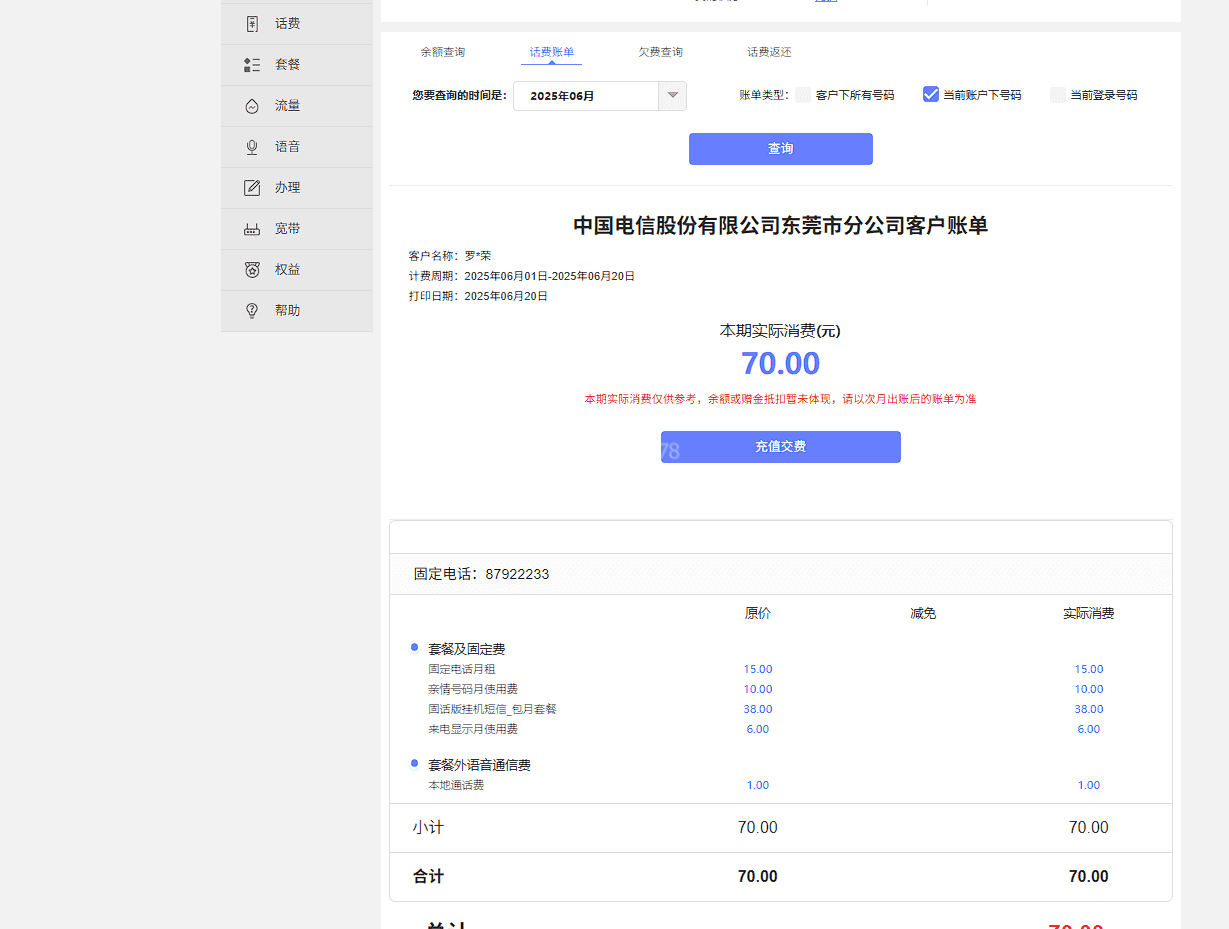The width and height of the screenshot is (1229, 929).
Task: Click the 合计 row label
Action: [x=428, y=877]
